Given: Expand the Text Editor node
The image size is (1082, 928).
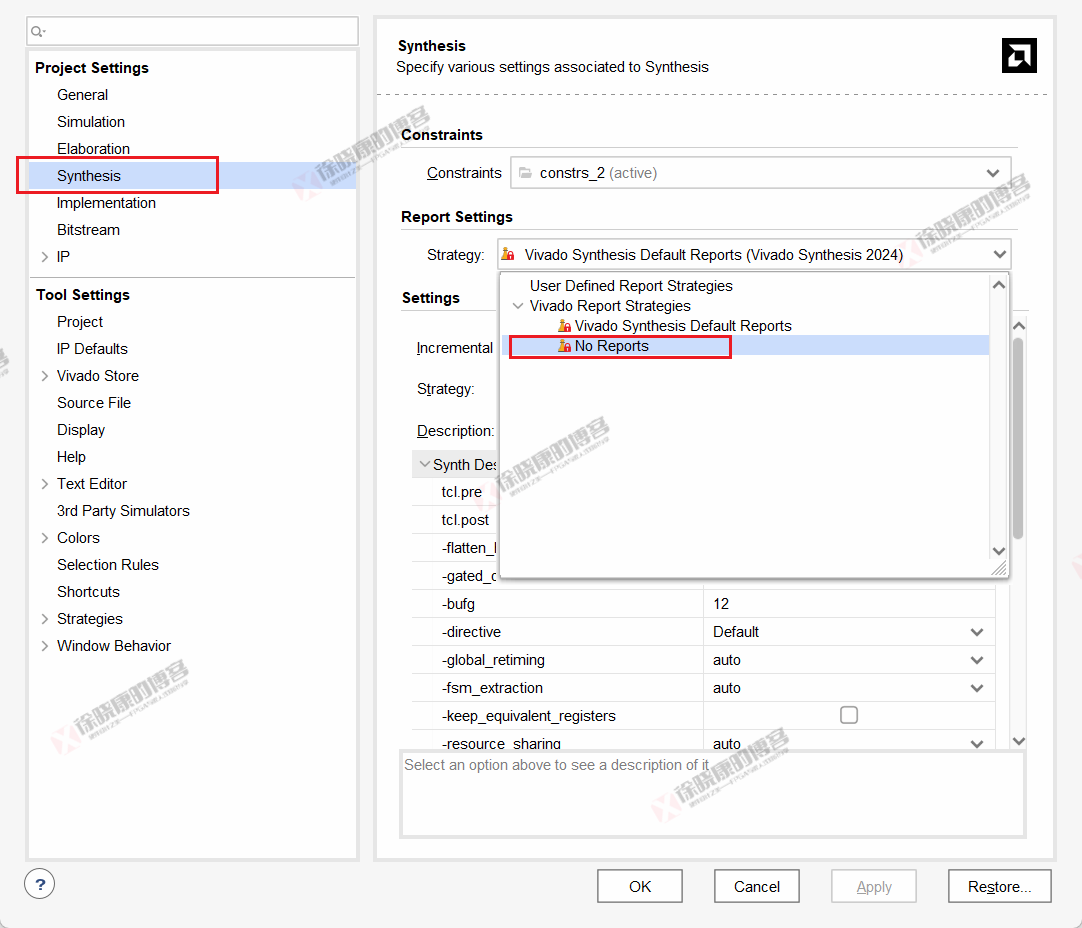Looking at the screenshot, I should [45, 484].
